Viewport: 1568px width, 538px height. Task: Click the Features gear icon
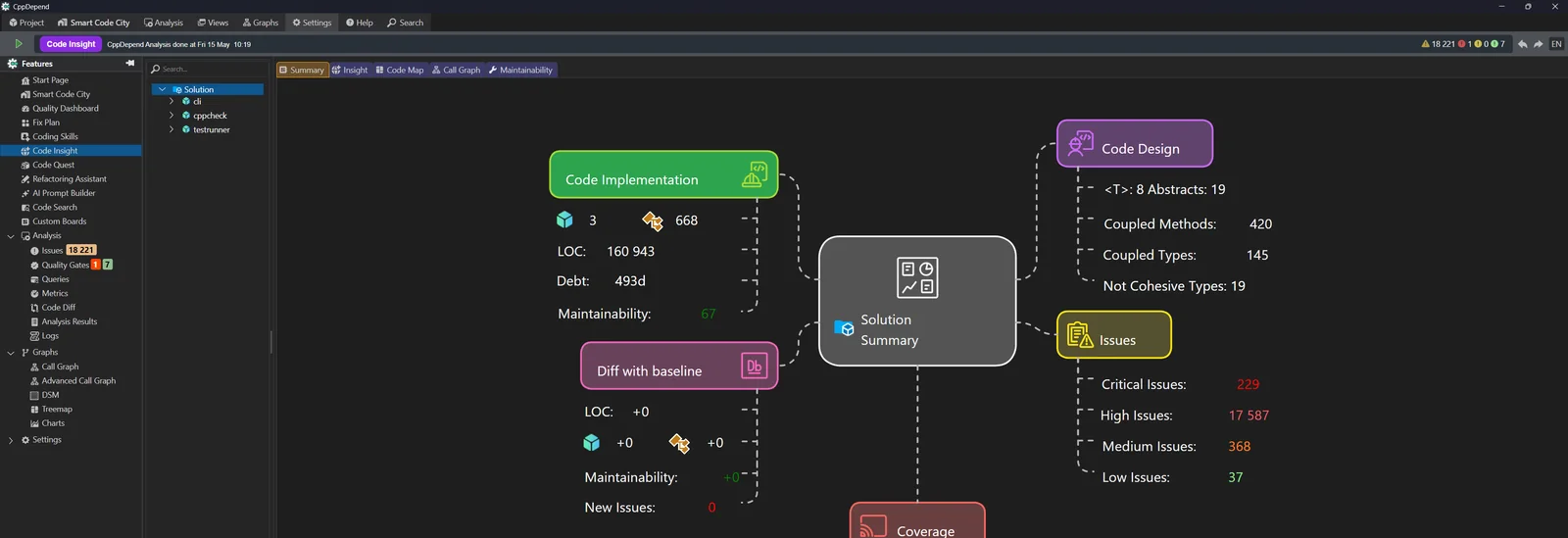(13, 64)
